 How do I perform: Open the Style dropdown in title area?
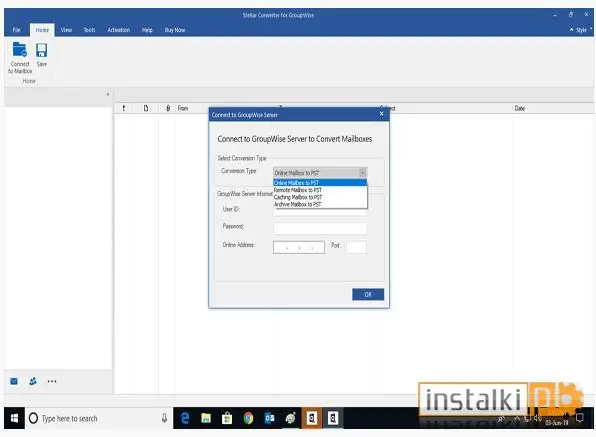pos(582,30)
